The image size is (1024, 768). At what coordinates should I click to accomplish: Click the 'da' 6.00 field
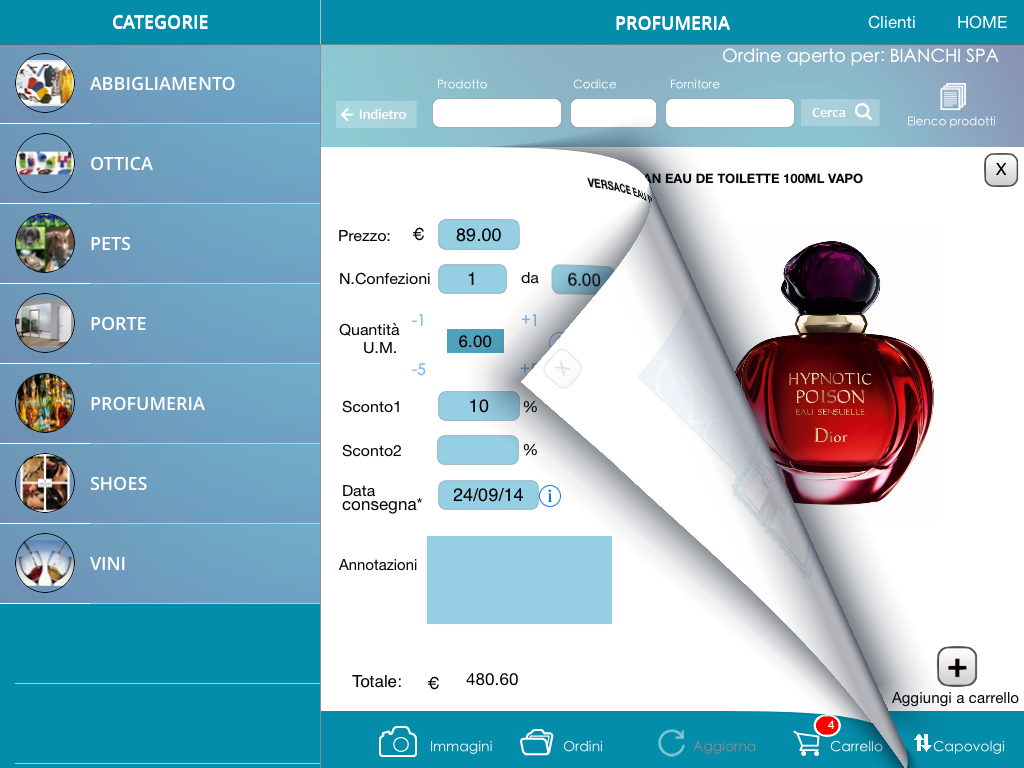[583, 280]
